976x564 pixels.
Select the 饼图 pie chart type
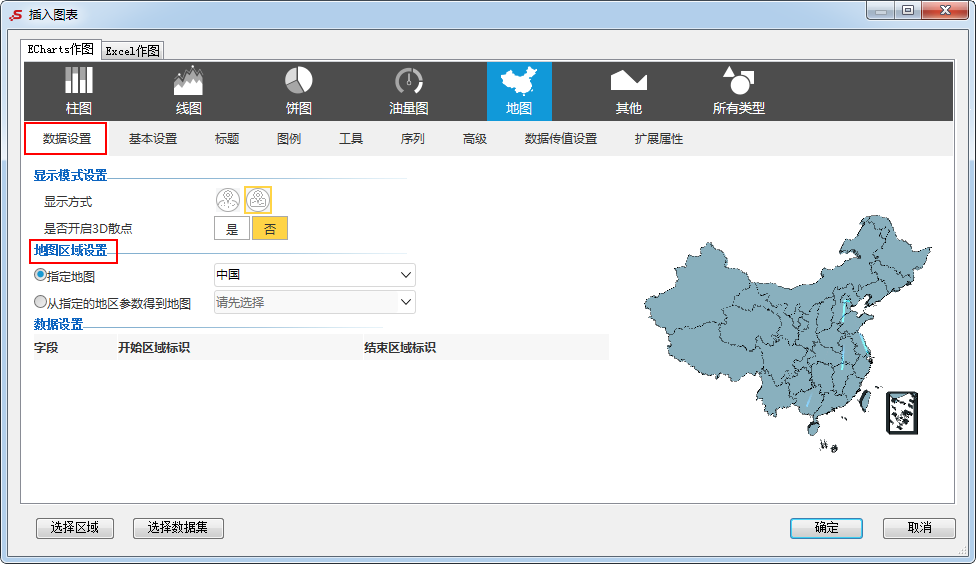(x=299, y=91)
